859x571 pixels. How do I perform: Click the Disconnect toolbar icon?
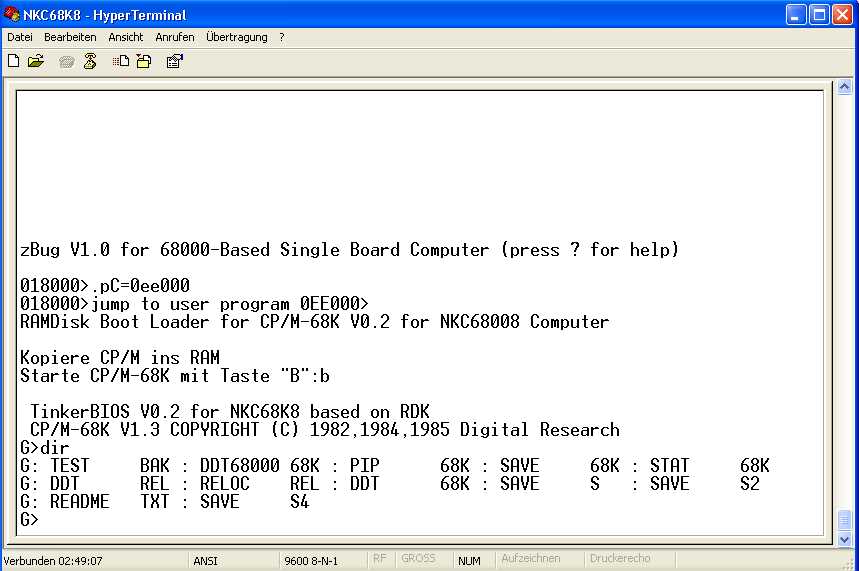coord(90,61)
